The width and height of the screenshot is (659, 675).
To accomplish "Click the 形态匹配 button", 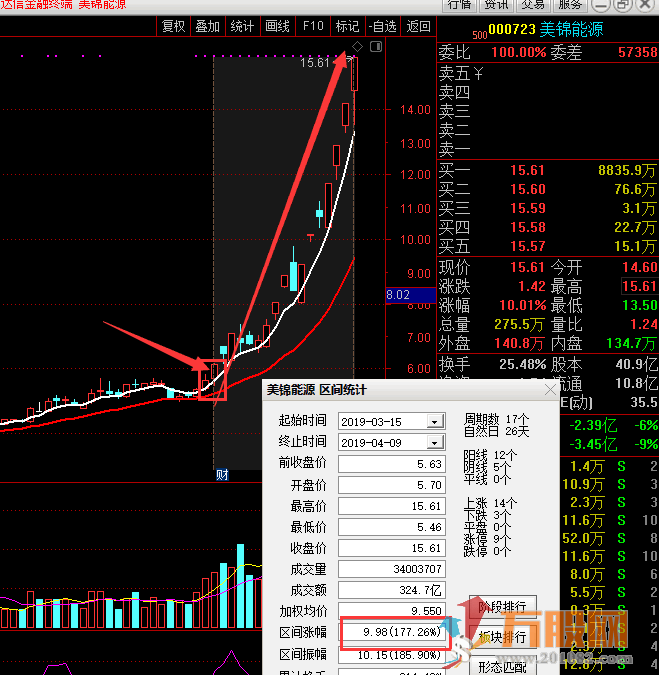I will click(x=502, y=666).
